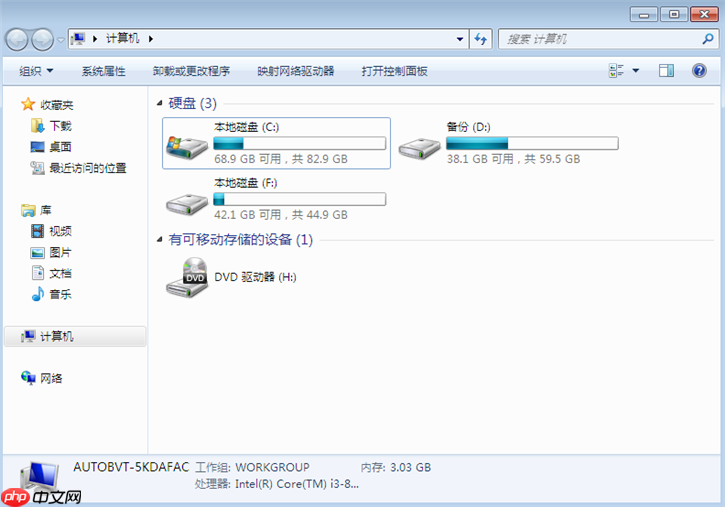The image size is (725, 507).
Task: Click the DVD 驱动器 (H:) label
Action: 255,277
